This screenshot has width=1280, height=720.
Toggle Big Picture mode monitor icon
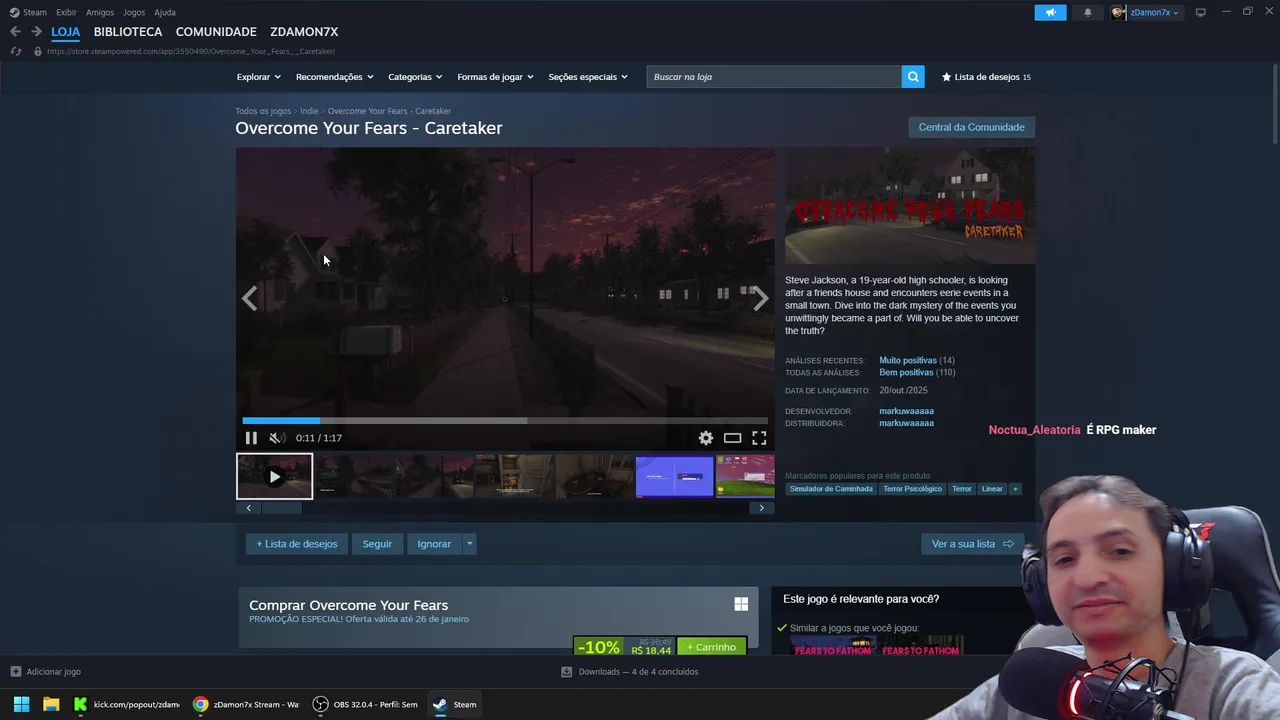(1201, 12)
